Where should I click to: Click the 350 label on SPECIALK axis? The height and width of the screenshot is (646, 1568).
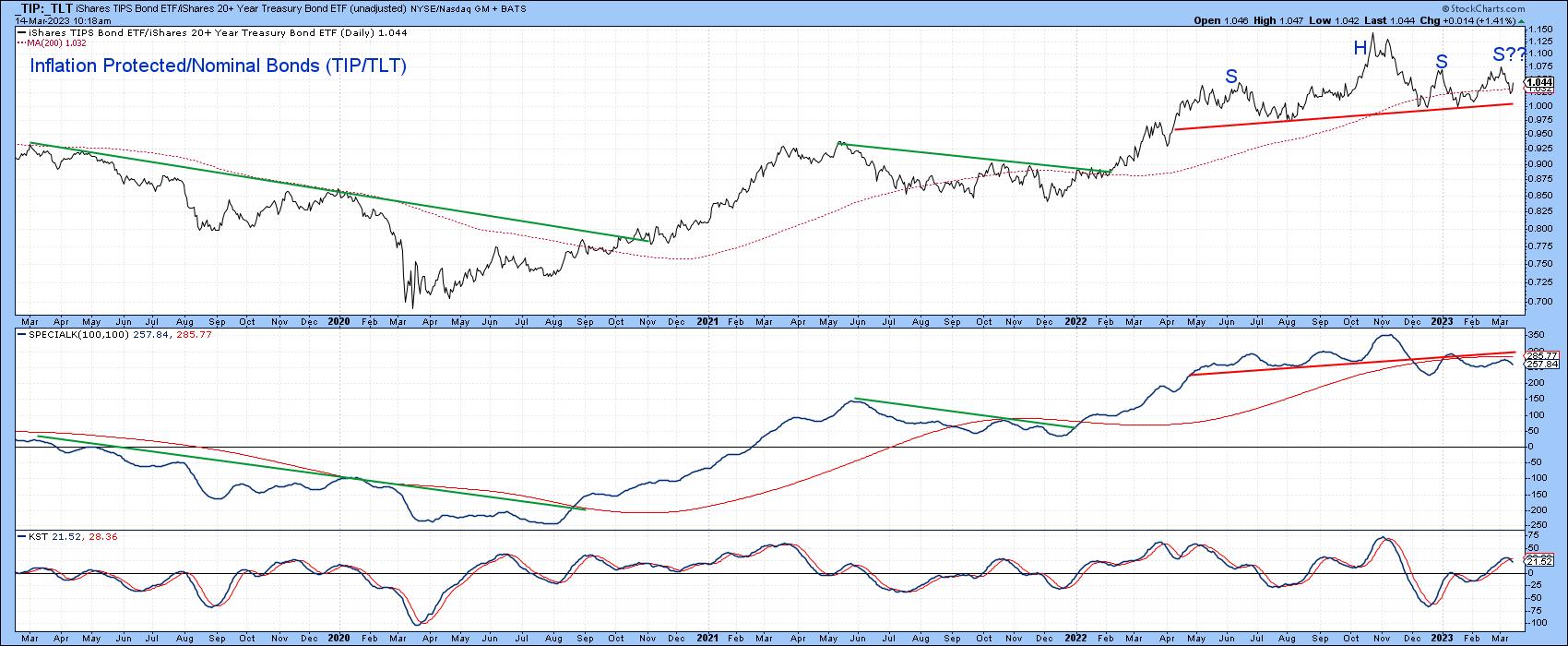pyautogui.click(x=1537, y=334)
